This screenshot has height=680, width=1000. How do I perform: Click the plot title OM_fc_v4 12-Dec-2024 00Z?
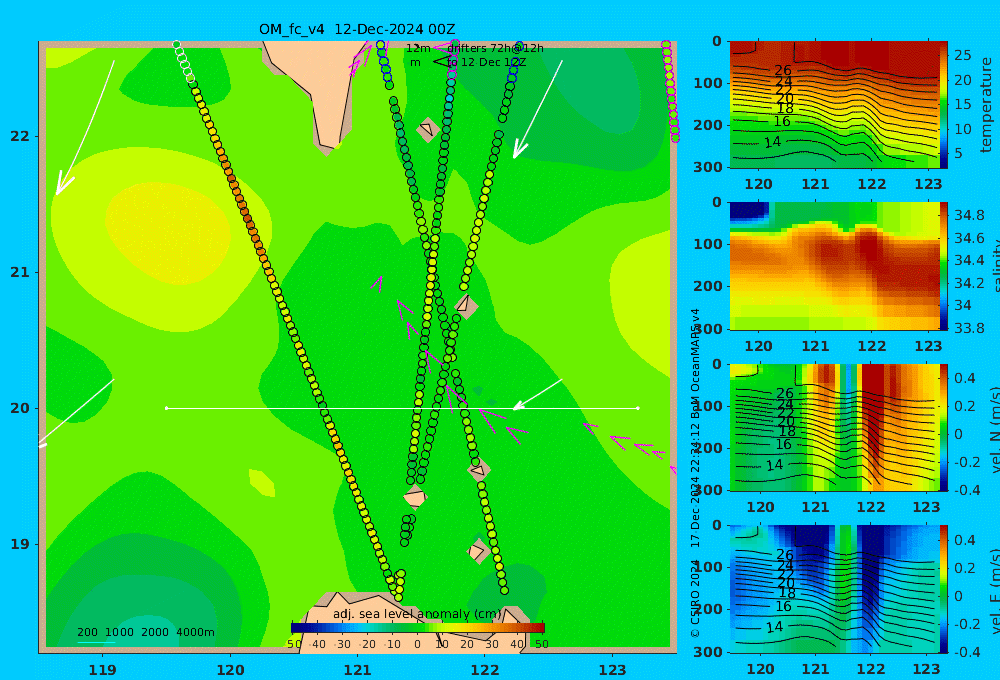coord(357,29)
